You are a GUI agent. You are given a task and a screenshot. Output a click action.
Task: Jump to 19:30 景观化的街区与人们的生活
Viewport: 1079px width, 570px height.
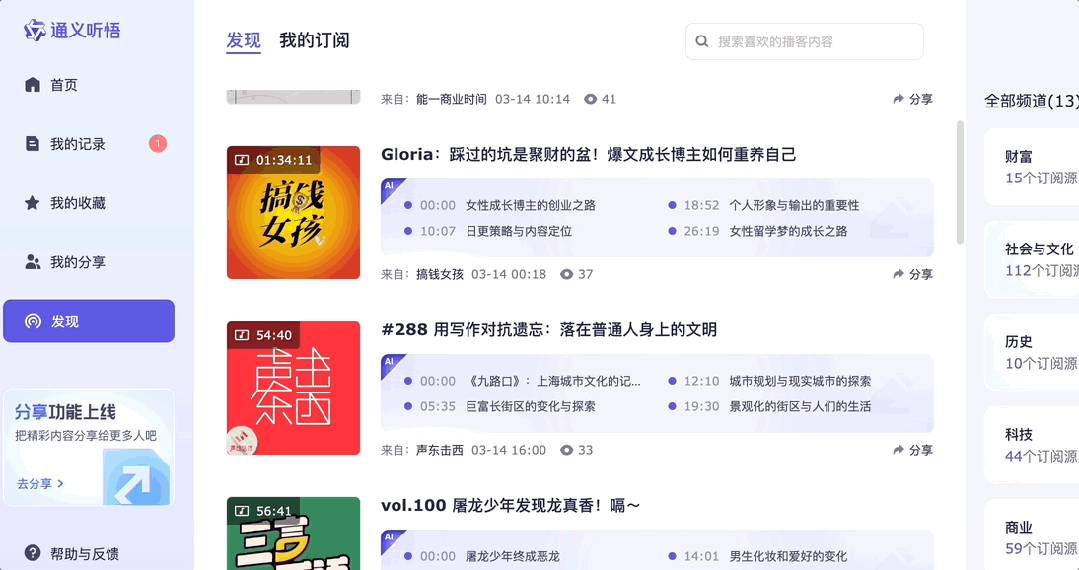771,406
